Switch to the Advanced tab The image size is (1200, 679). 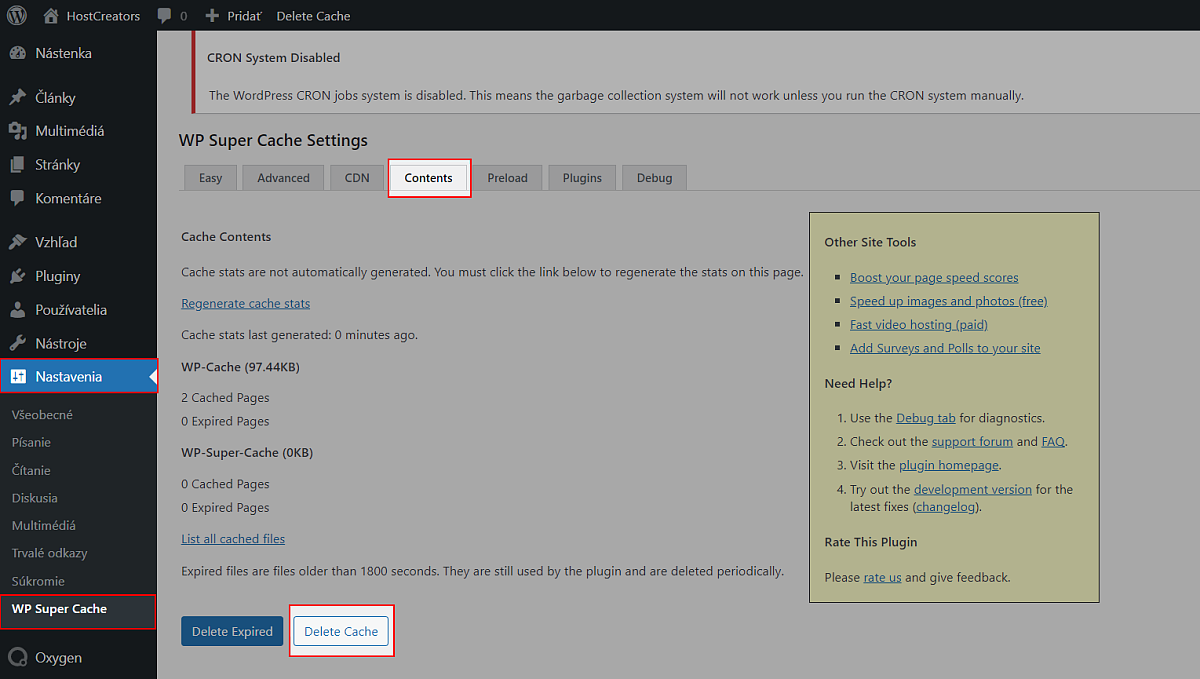coord(283,178)
